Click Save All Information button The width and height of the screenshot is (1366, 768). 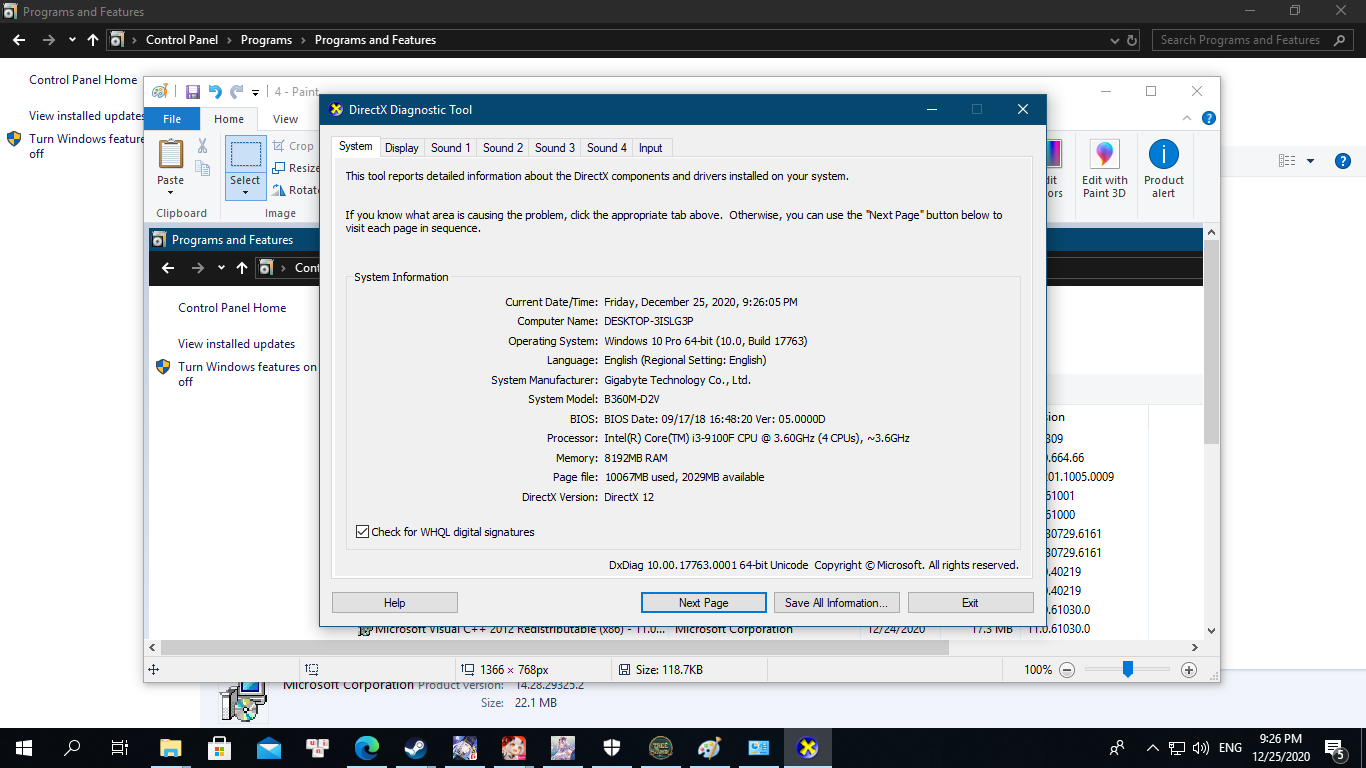click(x=836, y=603)
